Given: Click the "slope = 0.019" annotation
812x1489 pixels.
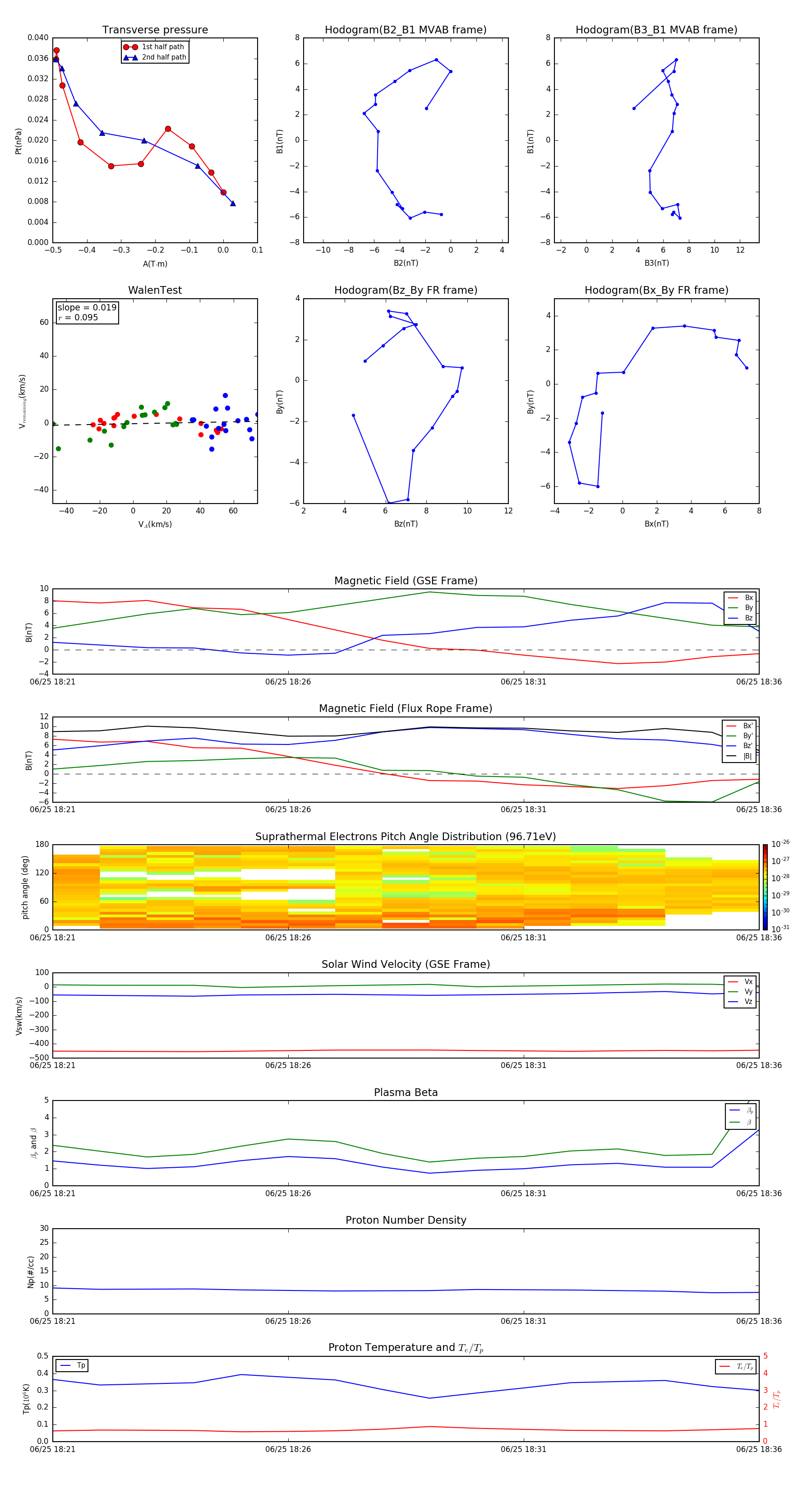Looking at the screenshot, I should [87, 308].
